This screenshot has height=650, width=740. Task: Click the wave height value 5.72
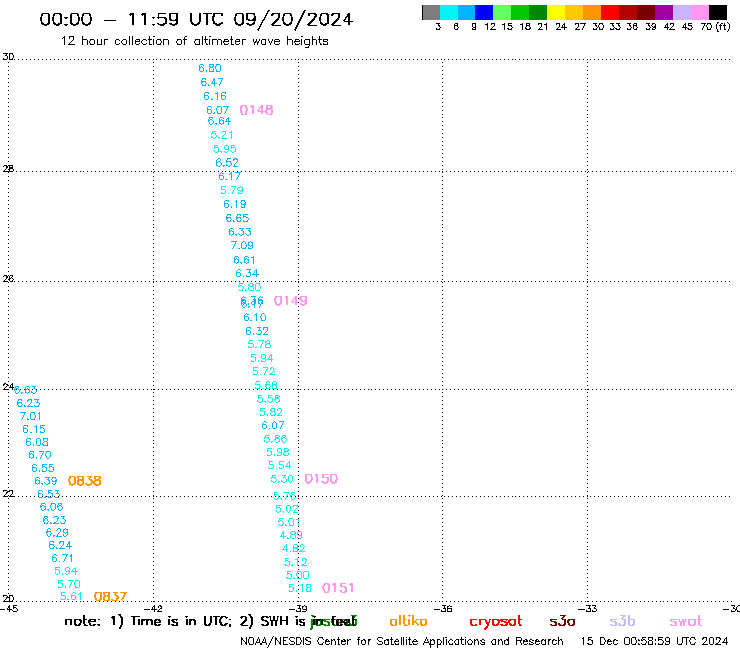click(x=264, y=371)
